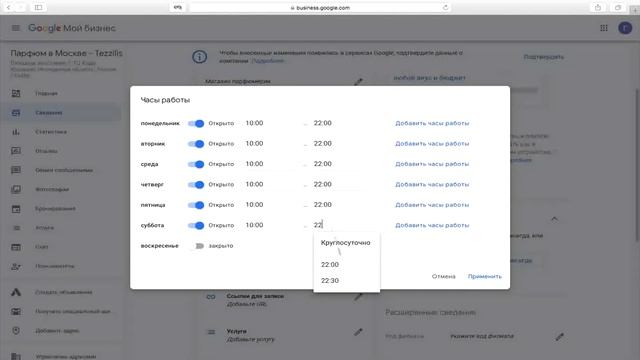640x360 pixels.
Task: Click the Добавить адрес pin icon
Action: tap(16, 331)
